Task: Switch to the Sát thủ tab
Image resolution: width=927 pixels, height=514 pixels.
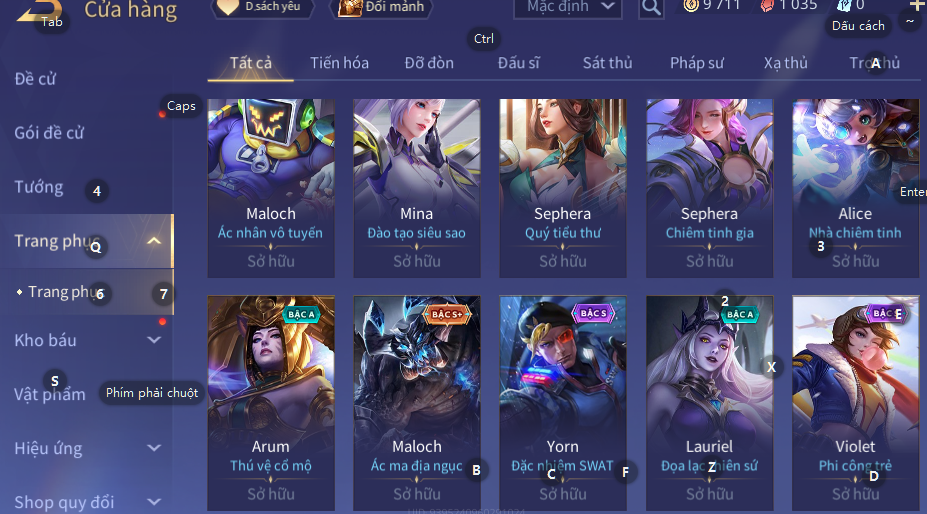Action: coord(607,63)
